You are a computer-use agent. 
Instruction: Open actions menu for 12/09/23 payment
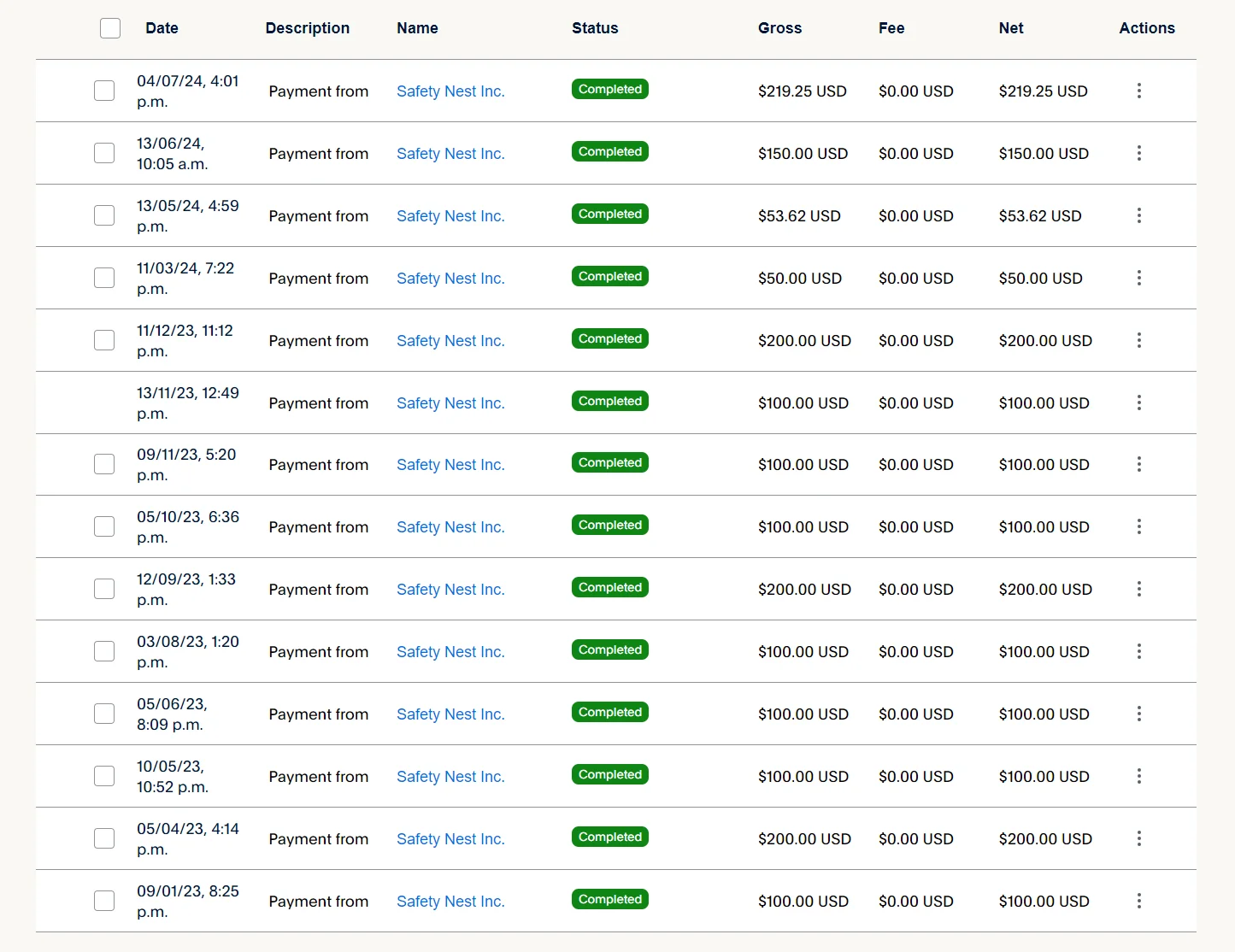click(x=1138, y=589)
